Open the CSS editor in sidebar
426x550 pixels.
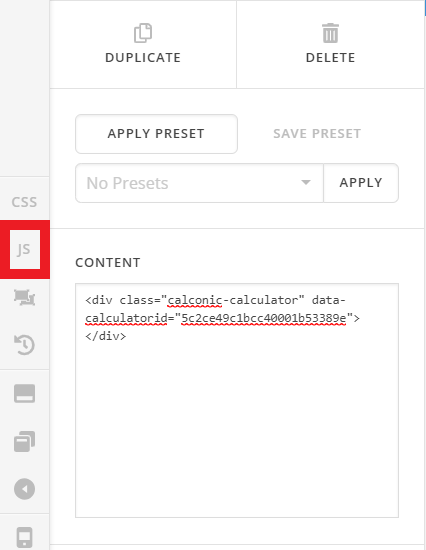(24, 202)
